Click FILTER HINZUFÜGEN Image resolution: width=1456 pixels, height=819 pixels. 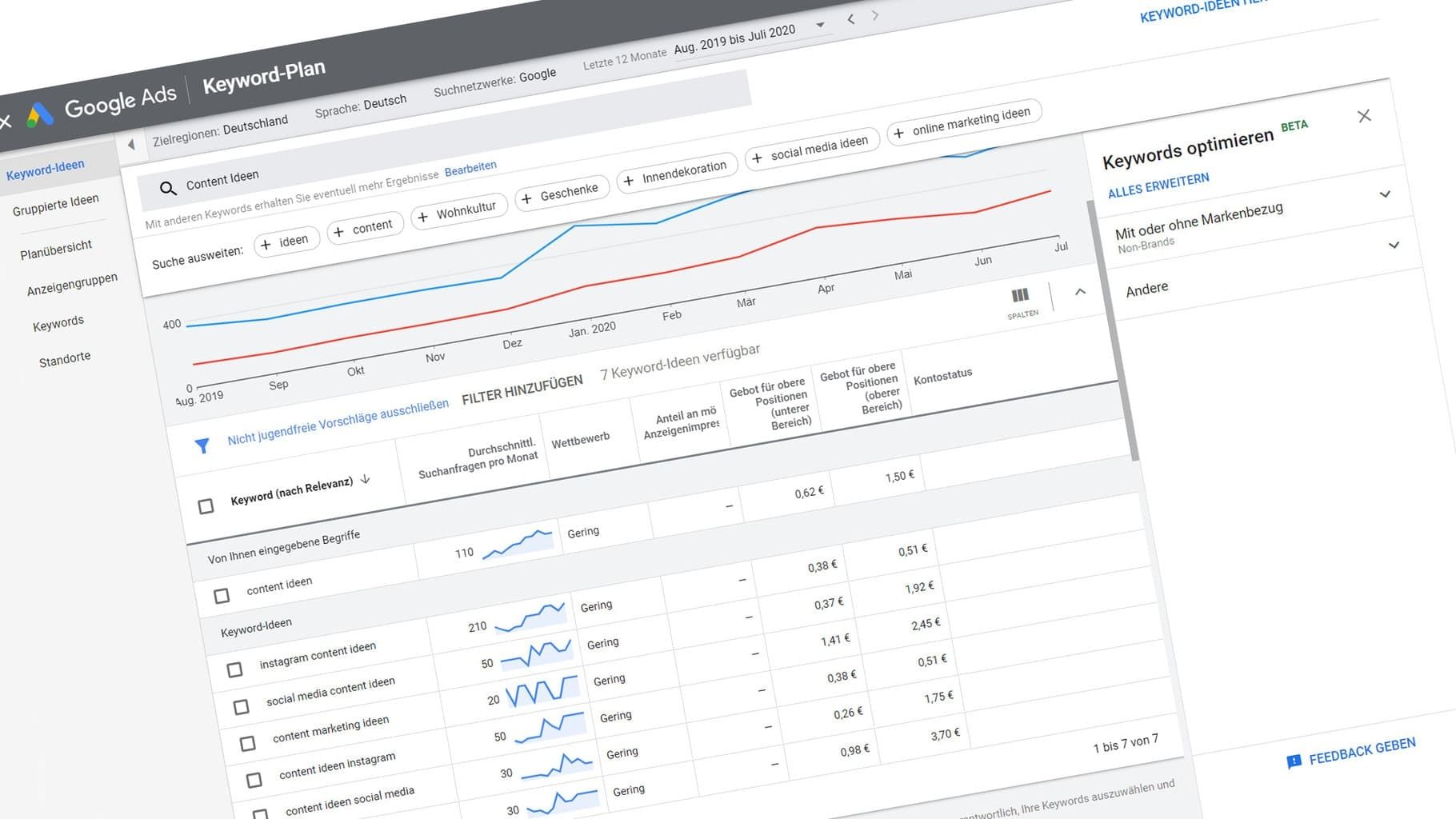[x=522, y=390]
